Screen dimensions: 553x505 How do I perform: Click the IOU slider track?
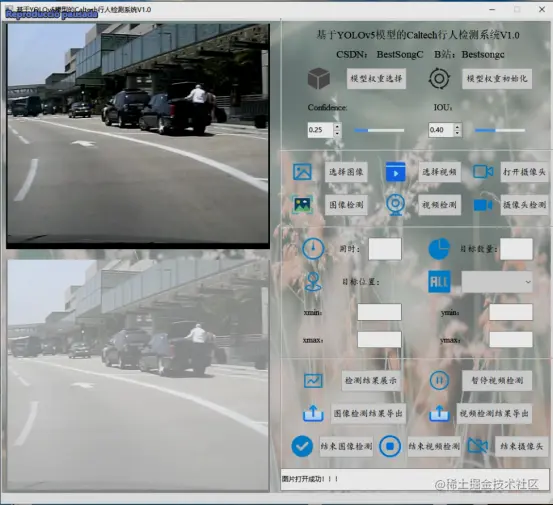pyautogui.click(x=500, y=130)
